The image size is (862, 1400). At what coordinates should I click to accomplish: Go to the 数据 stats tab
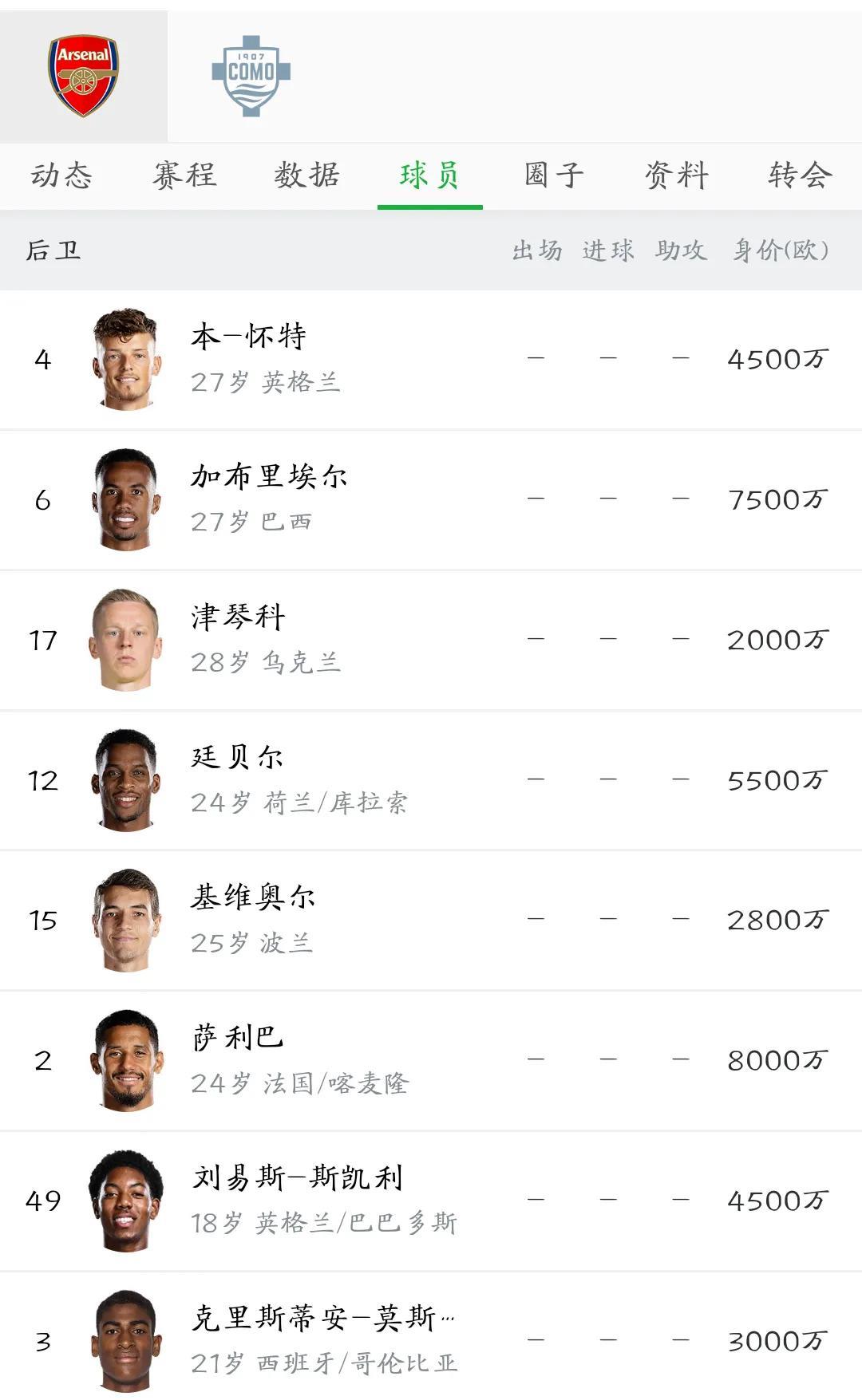306,175
